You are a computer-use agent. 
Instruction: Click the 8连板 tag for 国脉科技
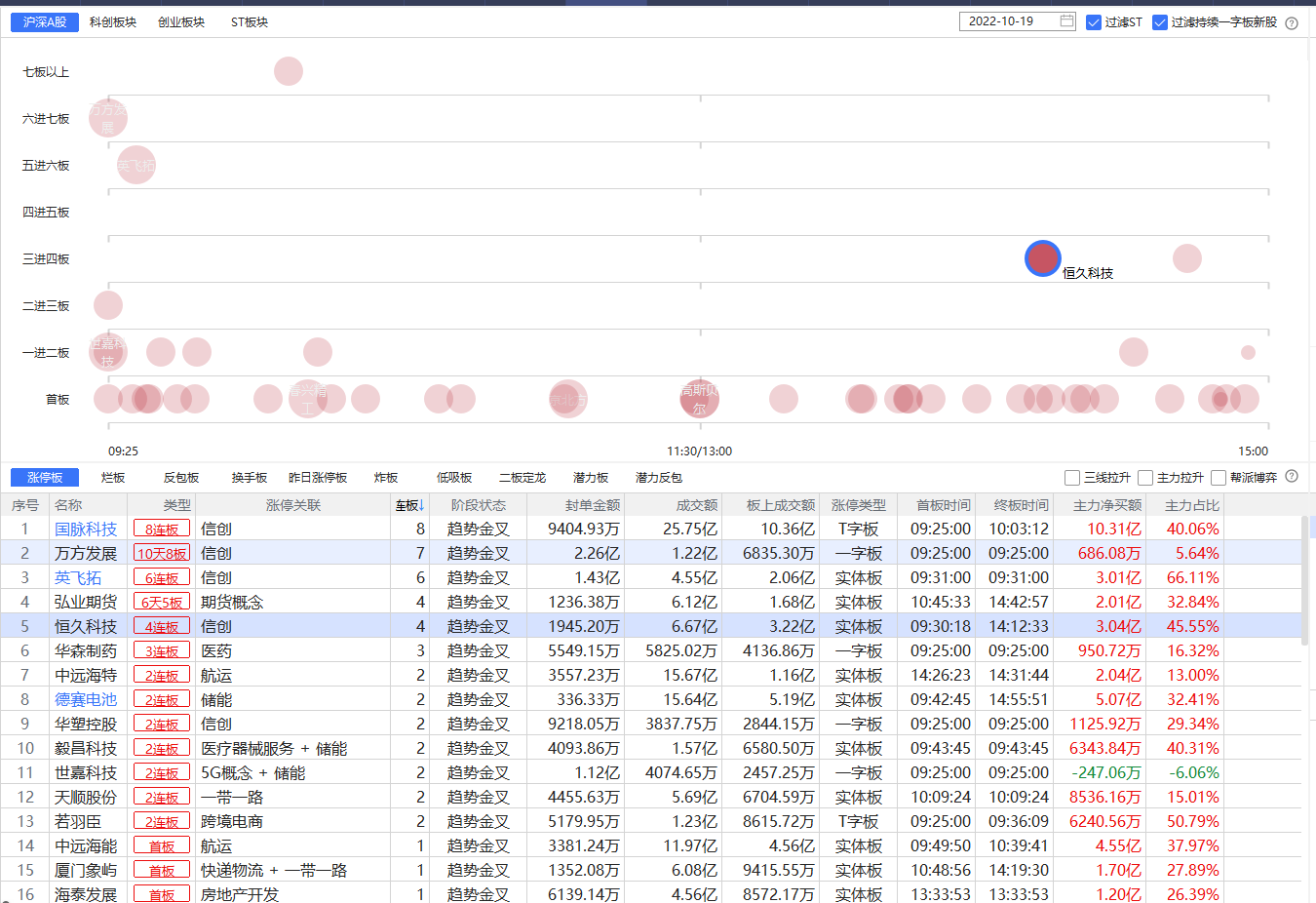pos(162,529)
